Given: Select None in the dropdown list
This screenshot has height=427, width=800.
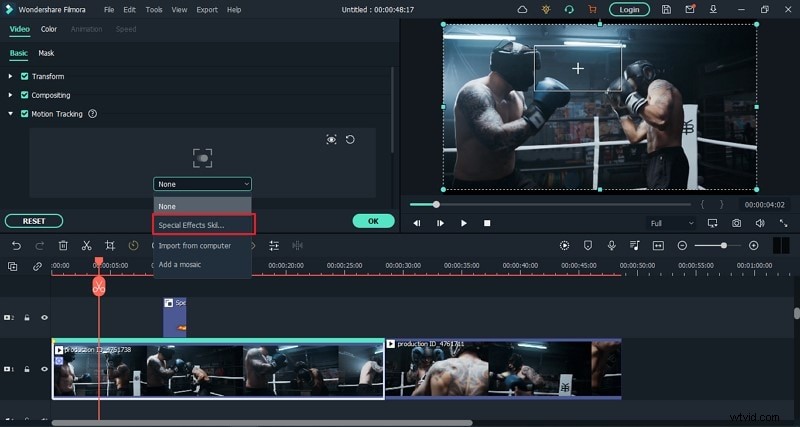Looking at the screenshot, I should point(203,206).
